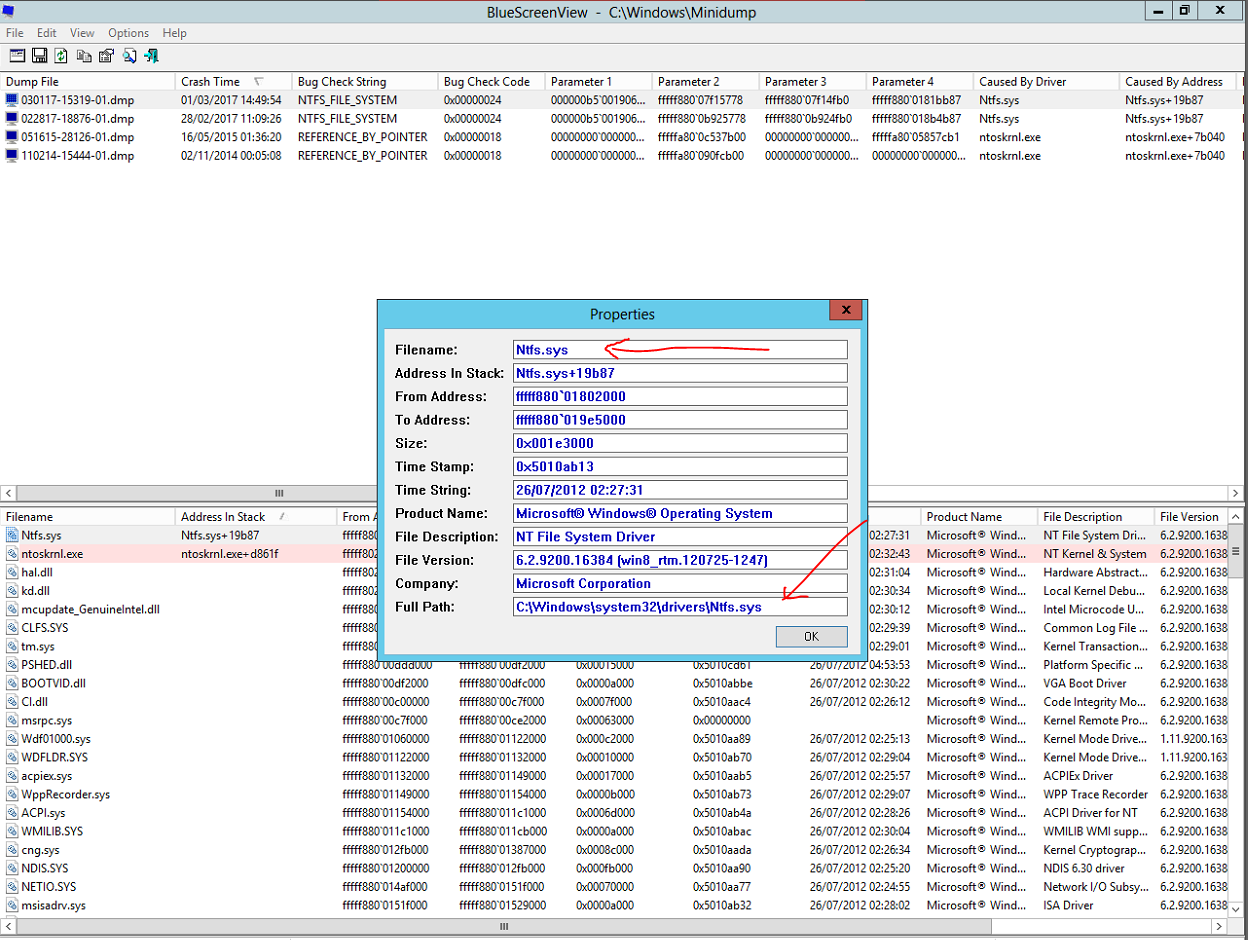The height and width of the screenshot is (940, 1248).
Task: Click the Exit door toolbar icon
Action: point(151,56)
